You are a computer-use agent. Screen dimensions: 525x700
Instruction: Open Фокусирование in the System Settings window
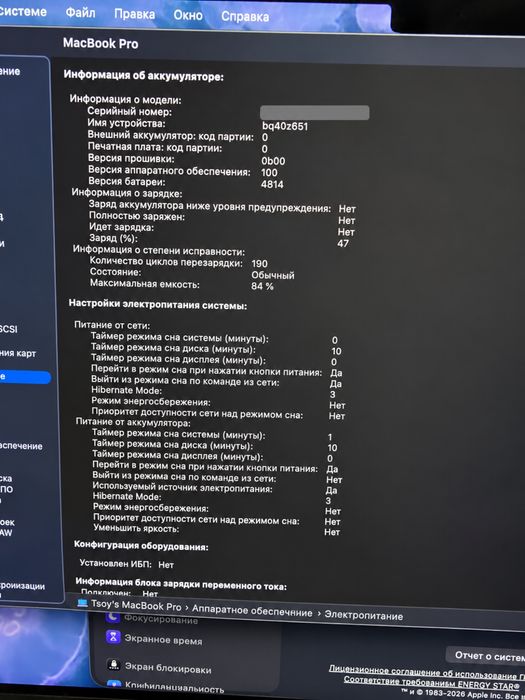[x=161, y=619]
